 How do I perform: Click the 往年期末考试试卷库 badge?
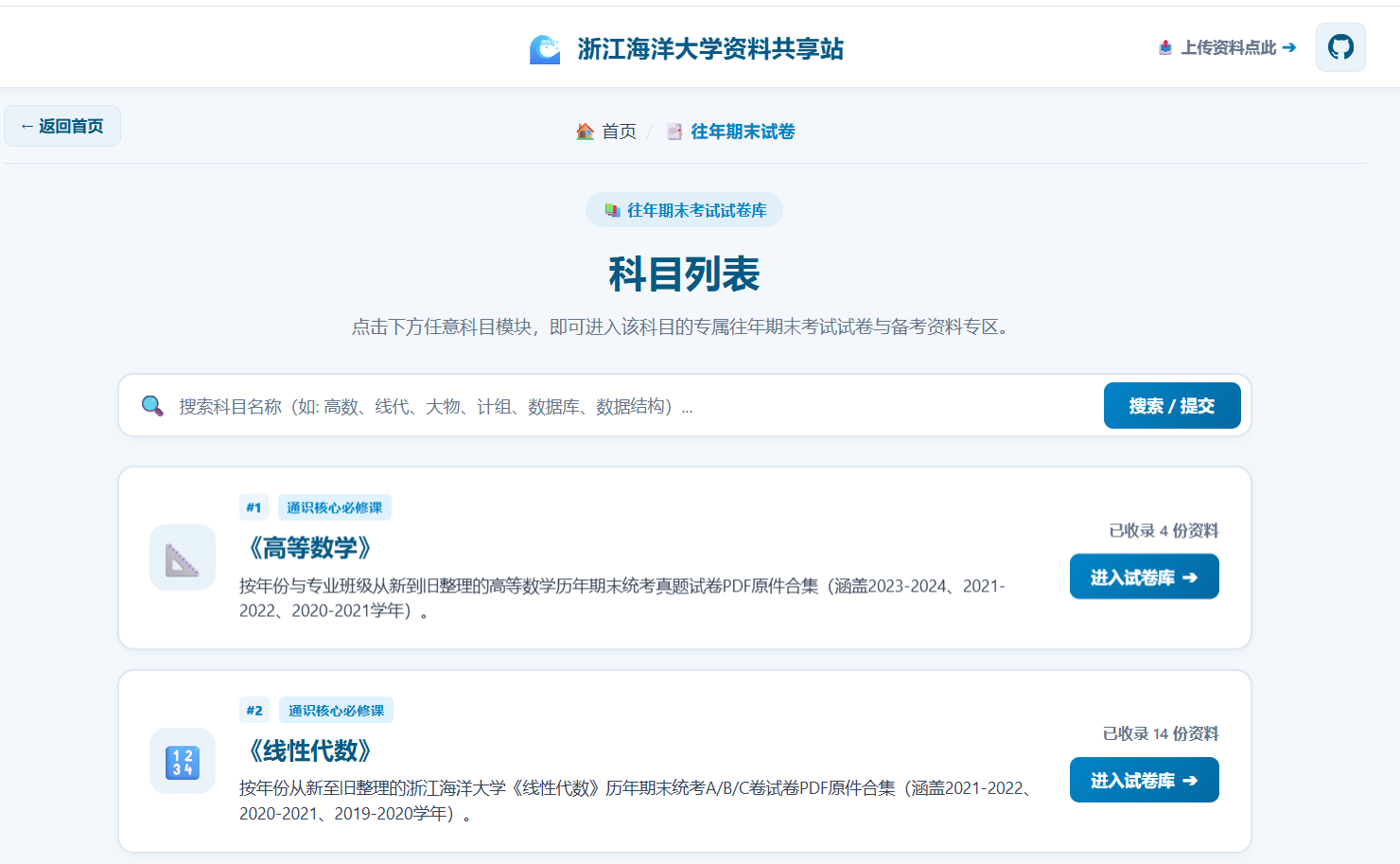click(x=684, y=210)
